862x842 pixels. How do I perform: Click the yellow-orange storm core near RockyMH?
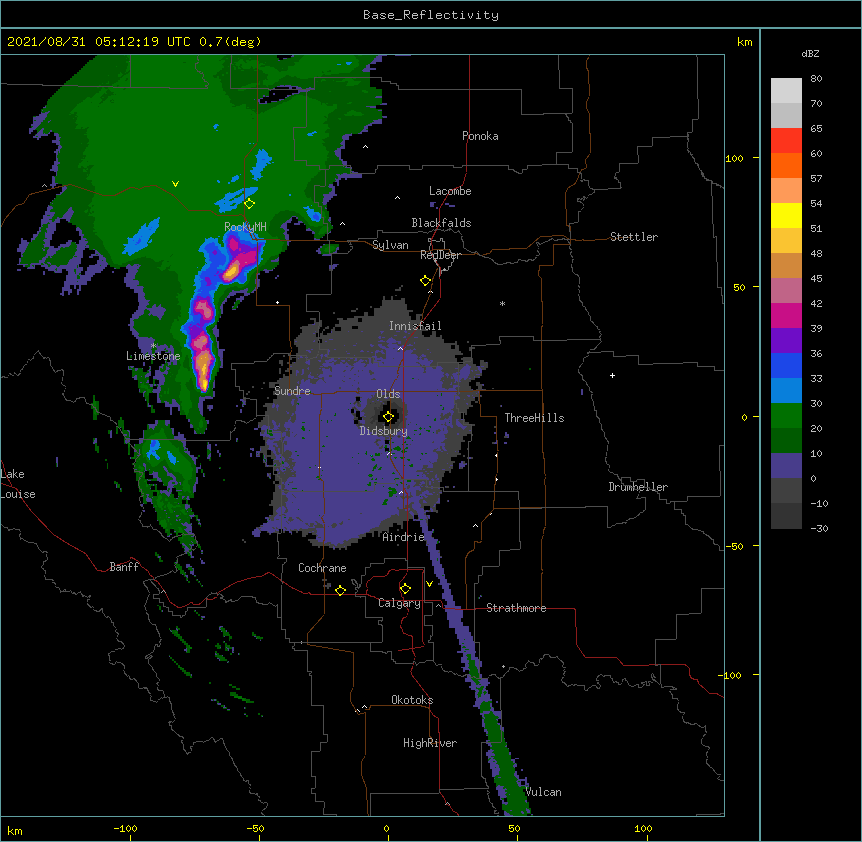pyautogui.click(x=232, y=271)
